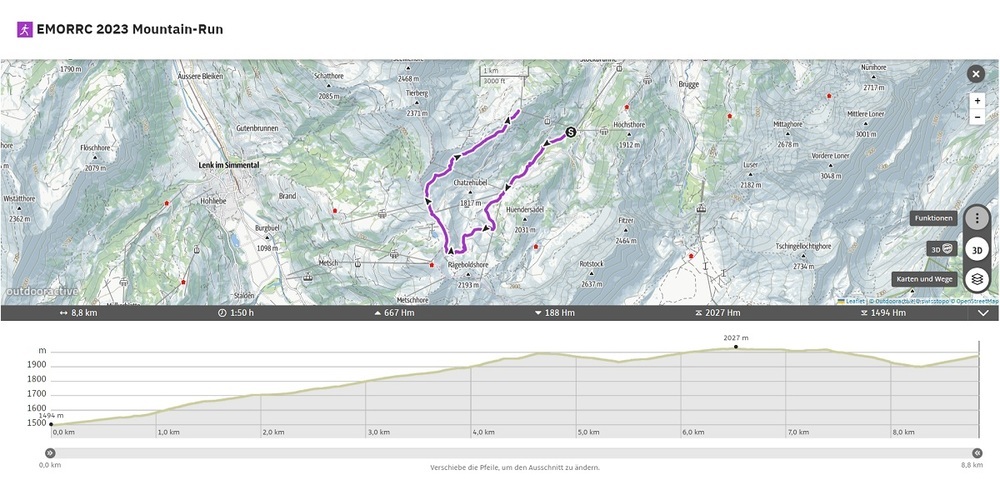Click the 667 Hm ascent stat
Viewport: 1000px width, 500px height.
[394, 313]
